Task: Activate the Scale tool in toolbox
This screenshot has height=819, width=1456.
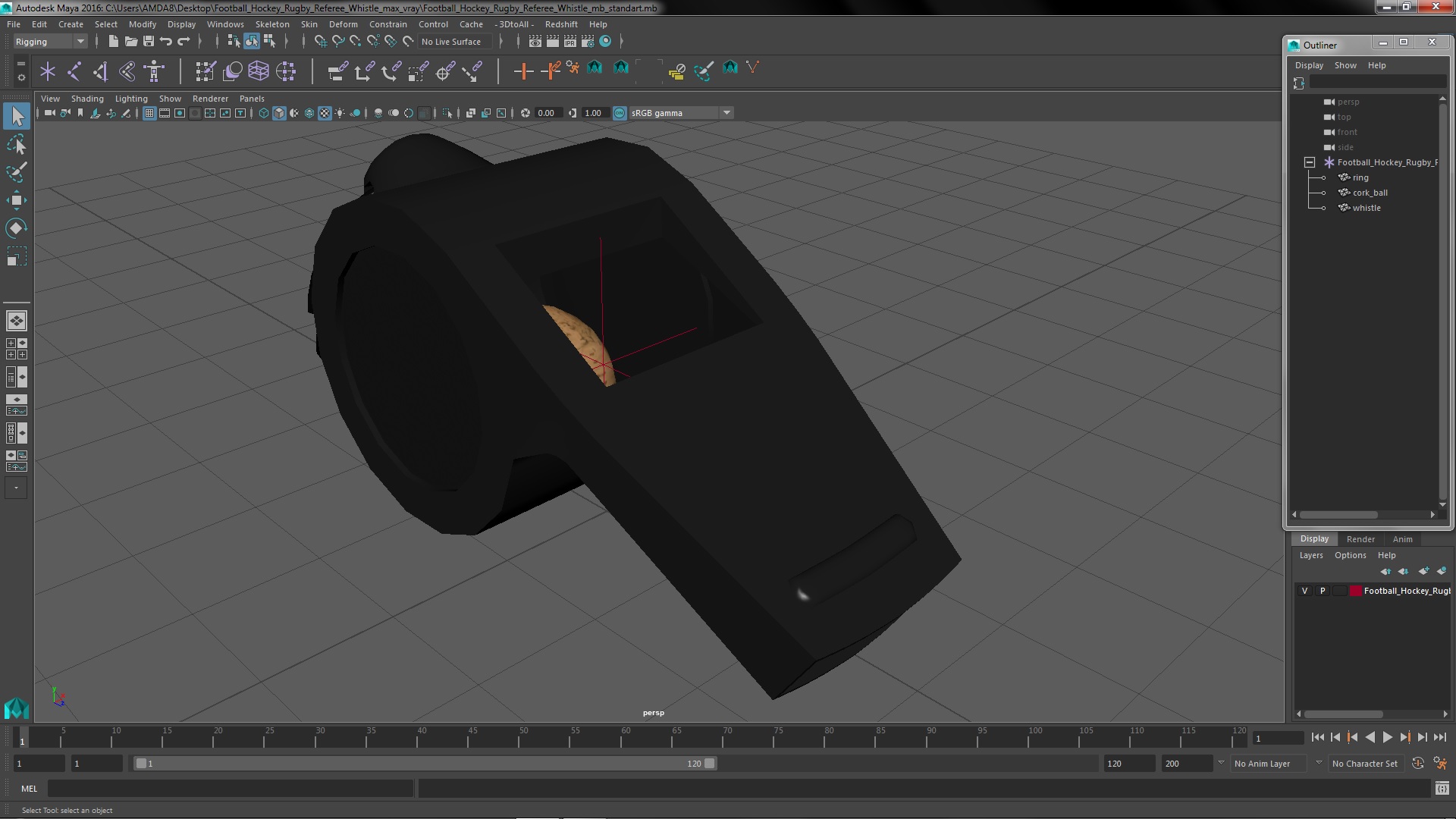Action: point(17,256)
